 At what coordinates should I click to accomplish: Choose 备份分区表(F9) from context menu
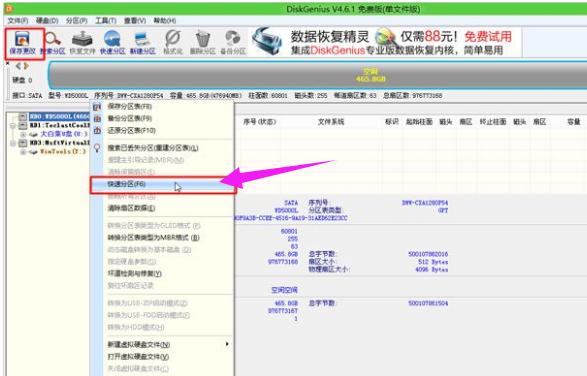(130, 119)
